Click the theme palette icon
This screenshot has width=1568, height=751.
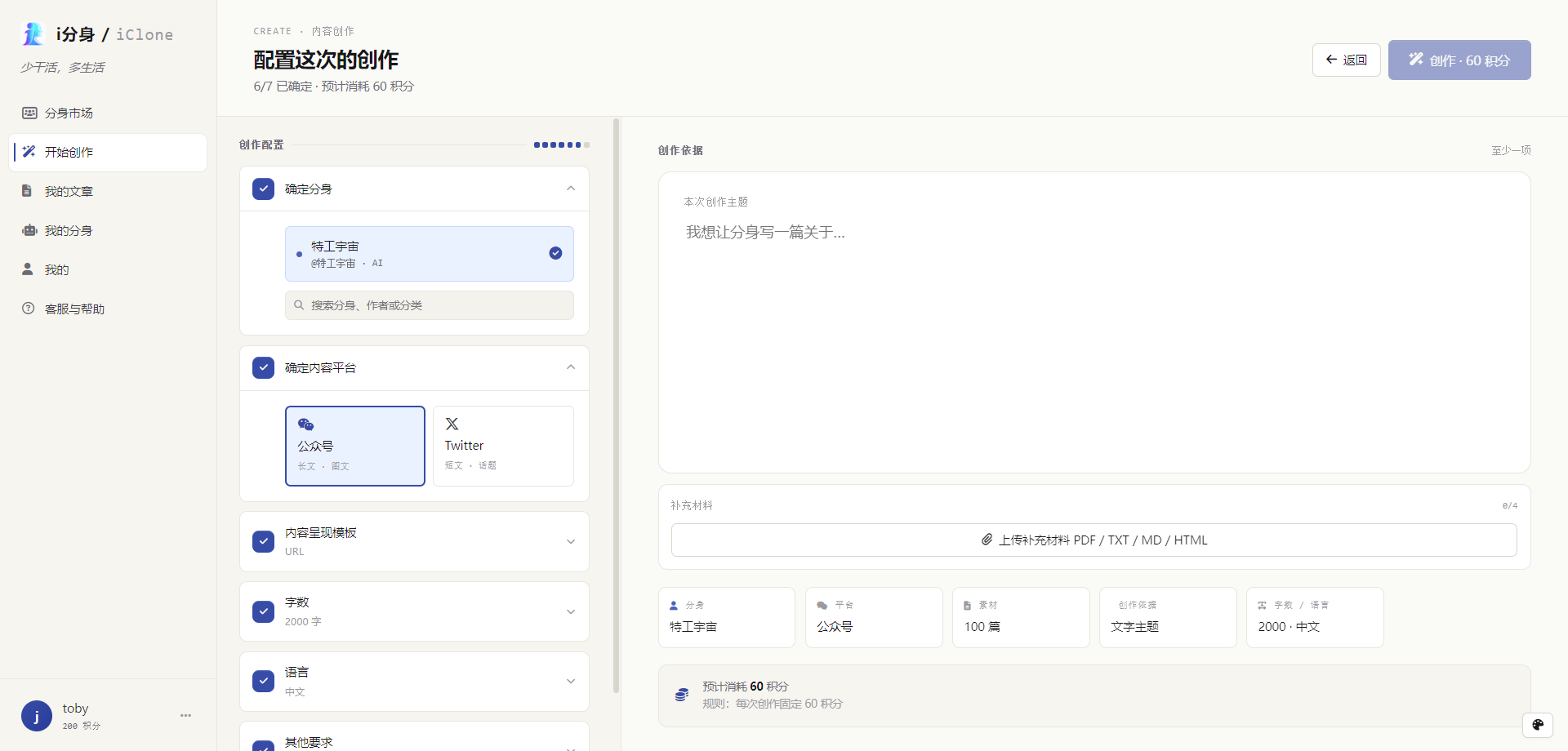[1538, 724]
